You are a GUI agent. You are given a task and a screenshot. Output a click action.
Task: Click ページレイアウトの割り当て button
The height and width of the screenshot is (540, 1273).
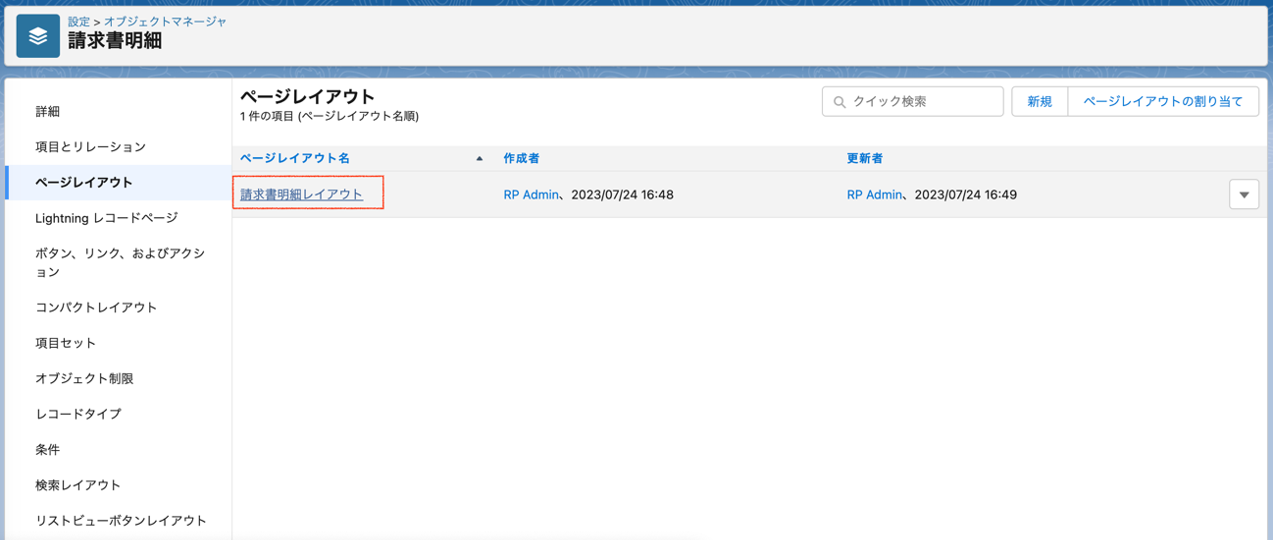pos(1163,102)
